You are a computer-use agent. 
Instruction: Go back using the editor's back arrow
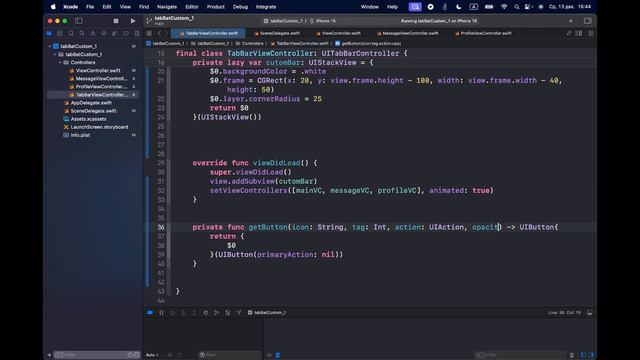(x=159, y=33)
